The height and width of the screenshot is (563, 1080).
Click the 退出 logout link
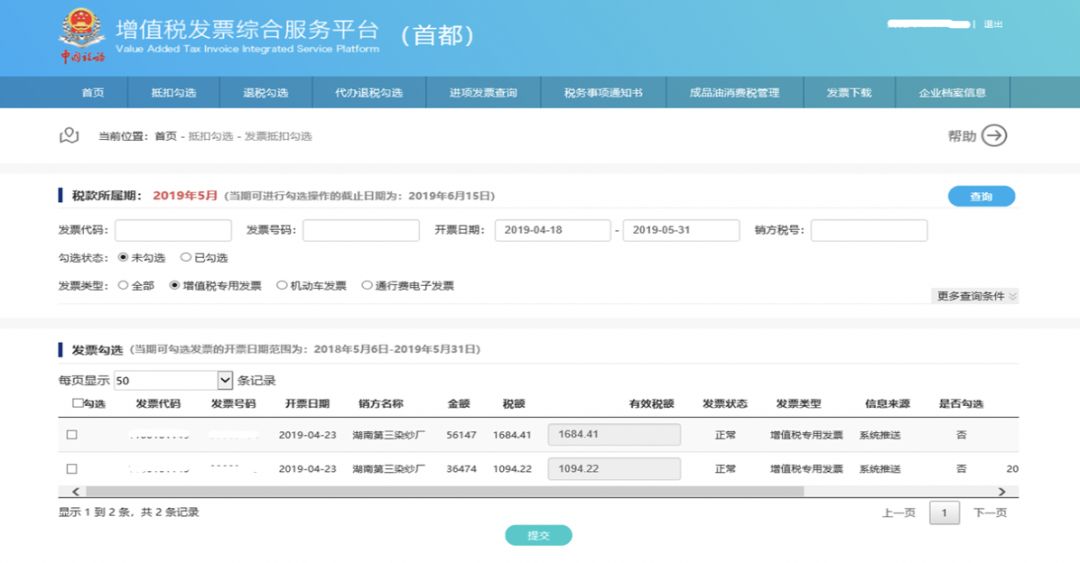(993, 24)
